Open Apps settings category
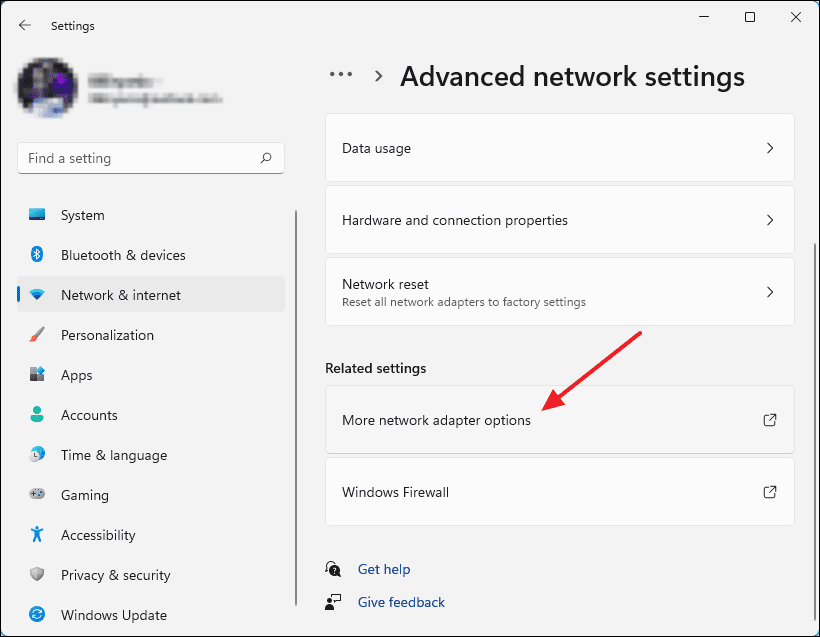This screenshot has width=820, height=637. (x=151, y=374)
